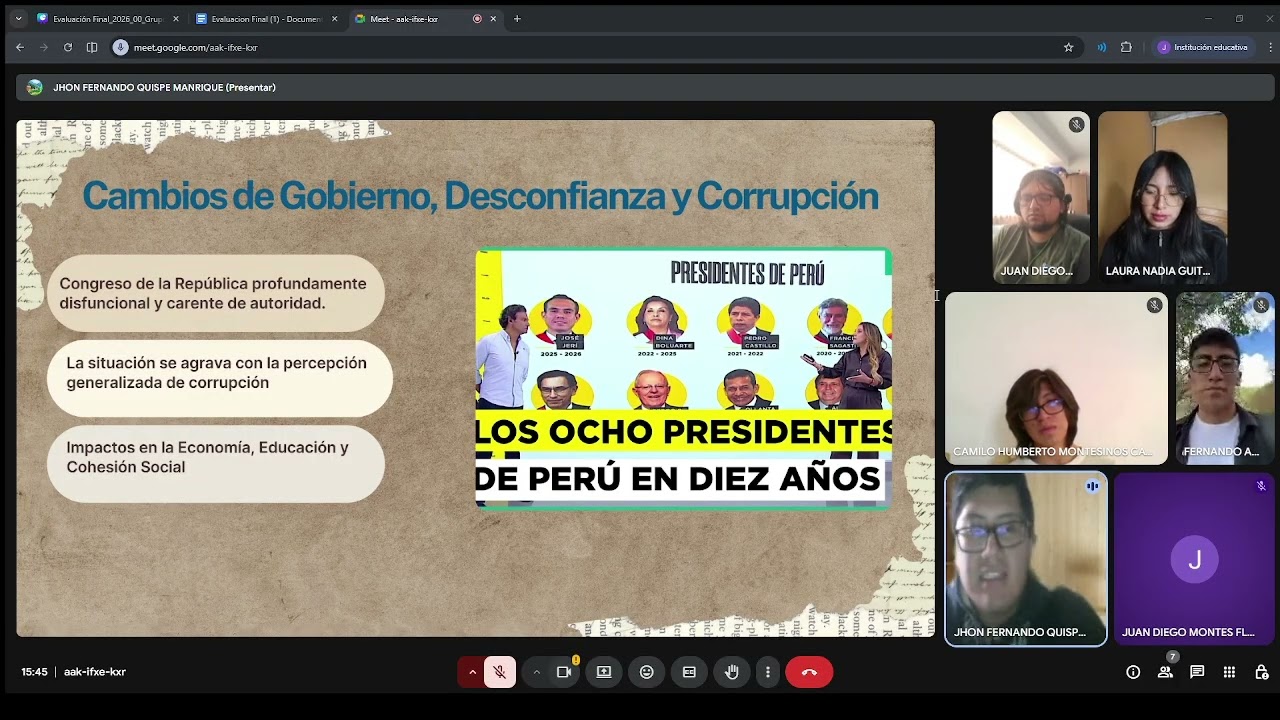Show the participants people panel

[1165, 672]
